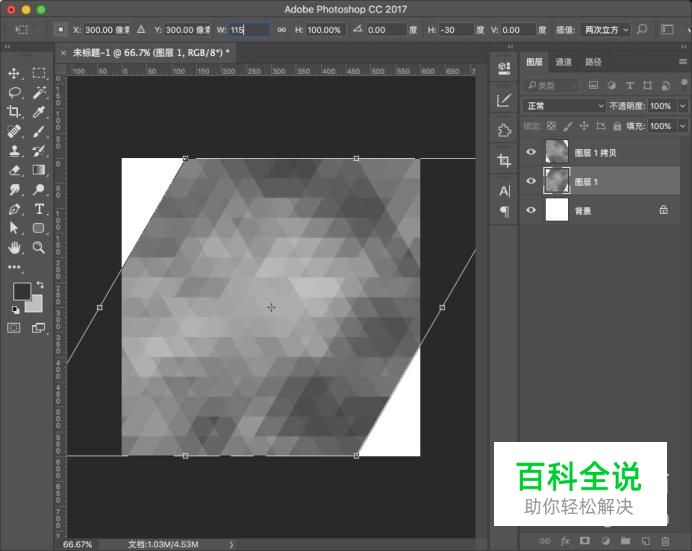Hide the 图层 1 拷贝 layer

(x=531, y=152)
